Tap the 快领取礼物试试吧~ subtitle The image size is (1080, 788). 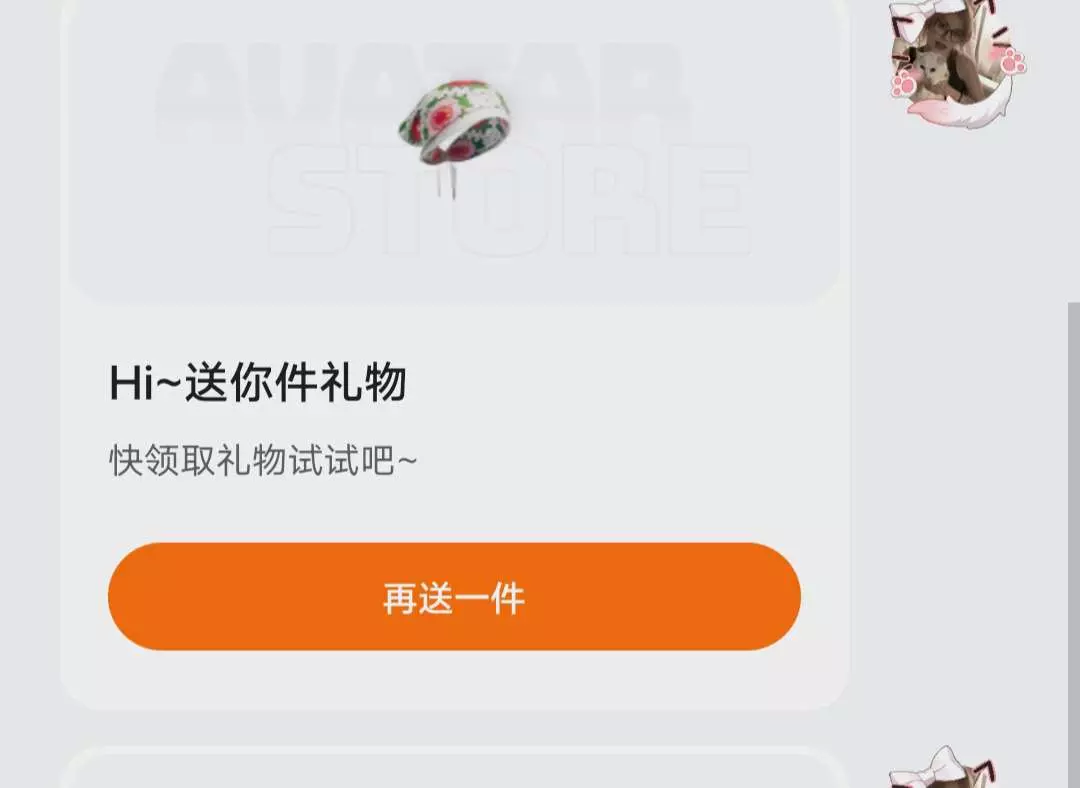coord(263,460)
